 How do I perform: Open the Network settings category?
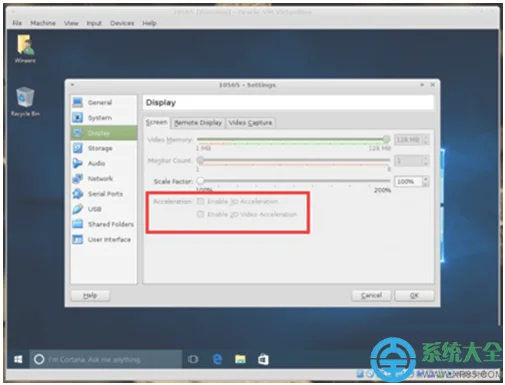(x=103, y=179)
